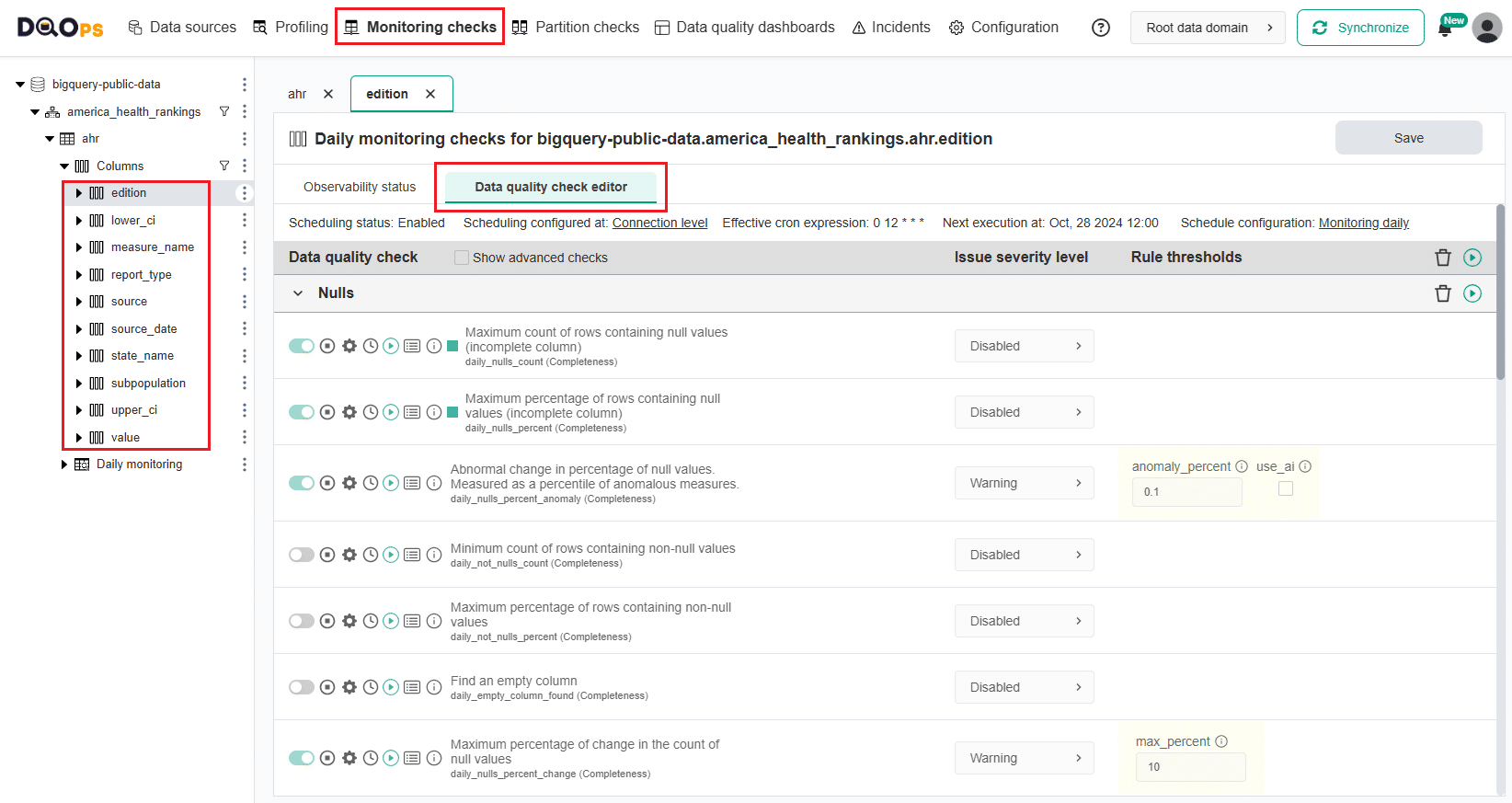Open the user profile avatar
The height and width of the screenshot is (803, 1512).
click(1487, 28)
